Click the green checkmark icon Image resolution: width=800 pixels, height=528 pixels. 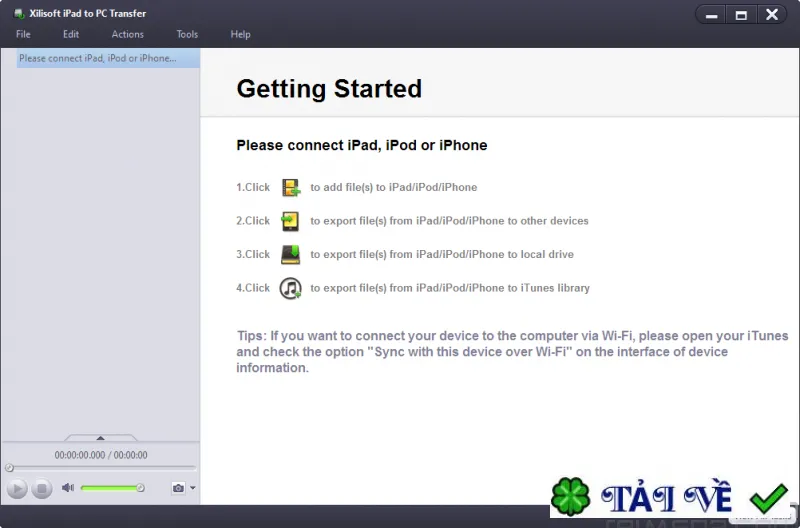click(768, 498)
